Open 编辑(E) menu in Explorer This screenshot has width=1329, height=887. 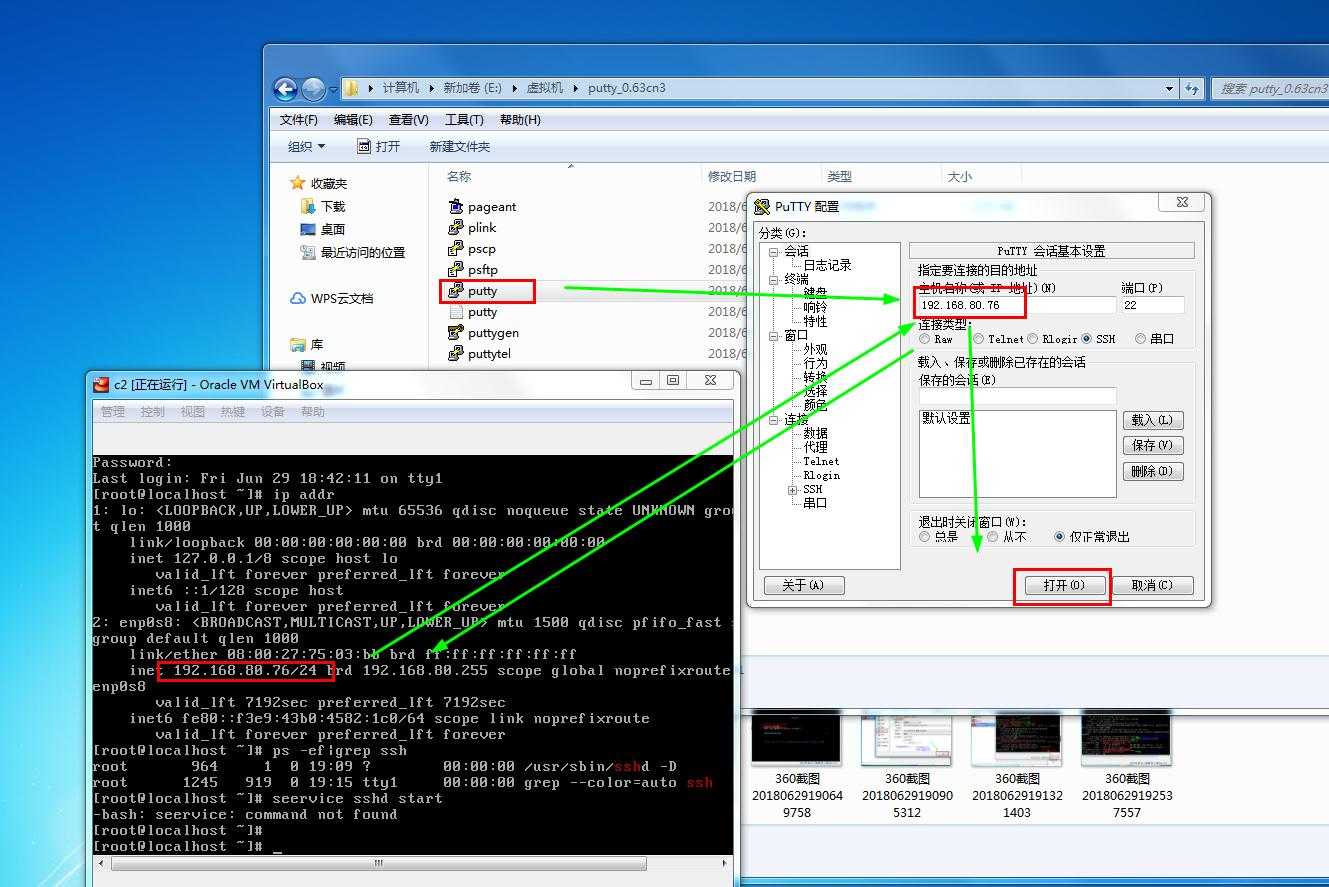click(353, 120)
